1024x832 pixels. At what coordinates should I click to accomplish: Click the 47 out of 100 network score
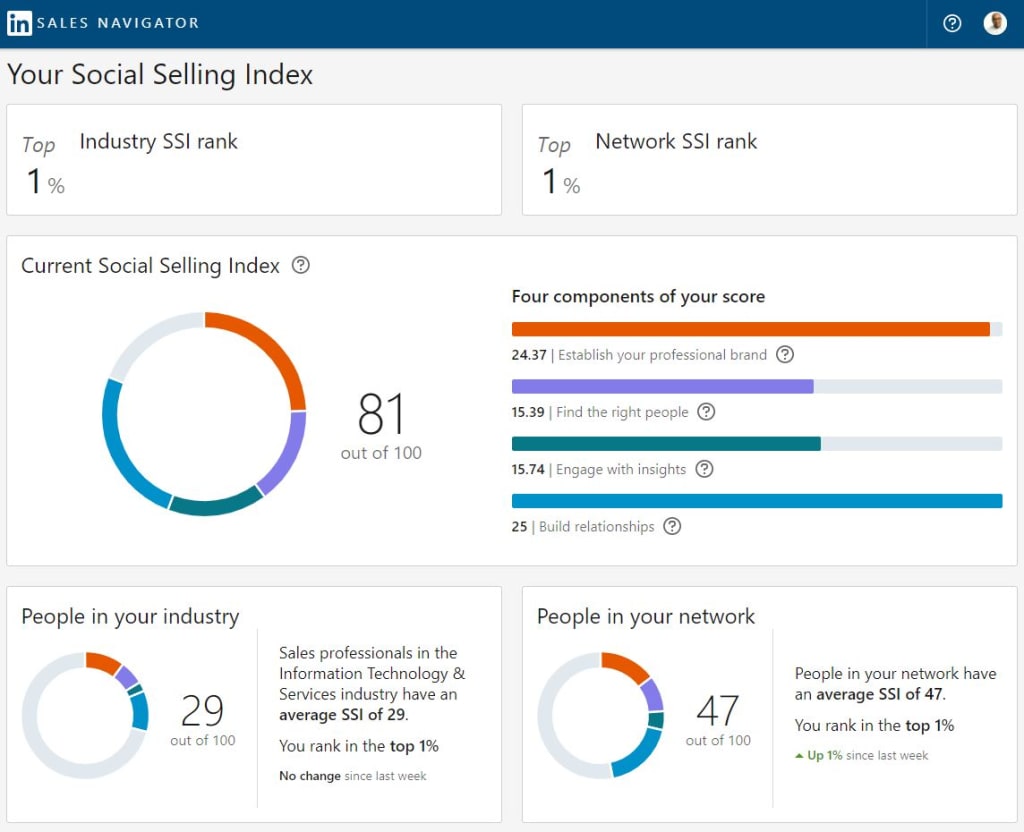coord(718,720)
